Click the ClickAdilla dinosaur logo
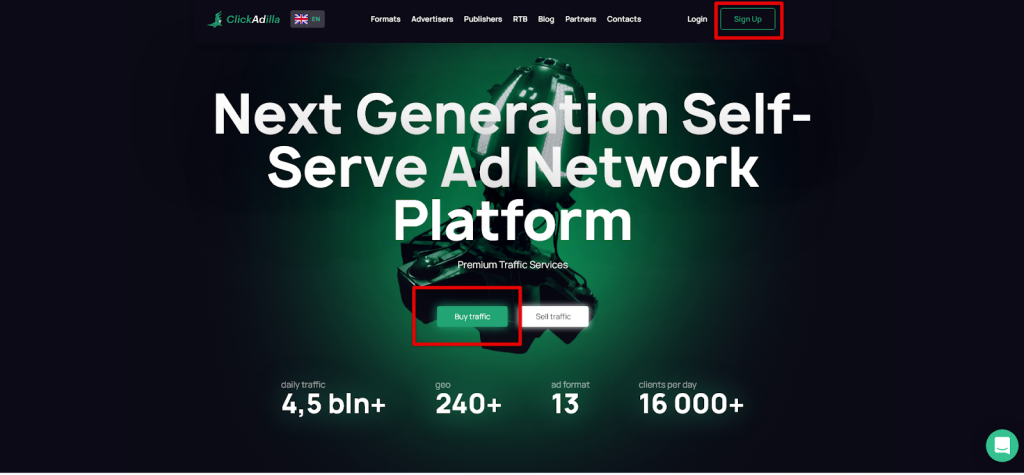The image size is (1024, 475). (244, 19)
